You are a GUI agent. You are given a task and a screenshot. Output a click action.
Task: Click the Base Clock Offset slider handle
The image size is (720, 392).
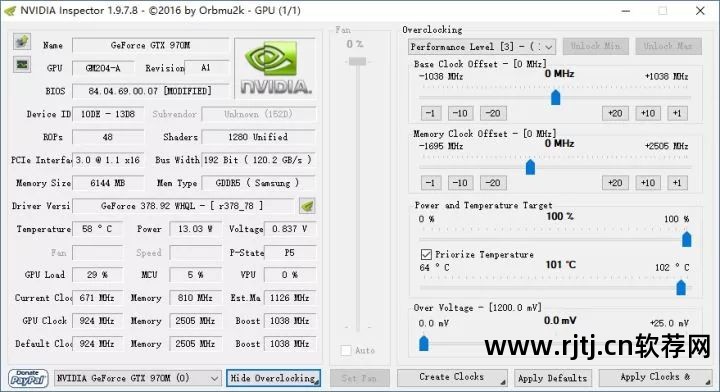556,97
